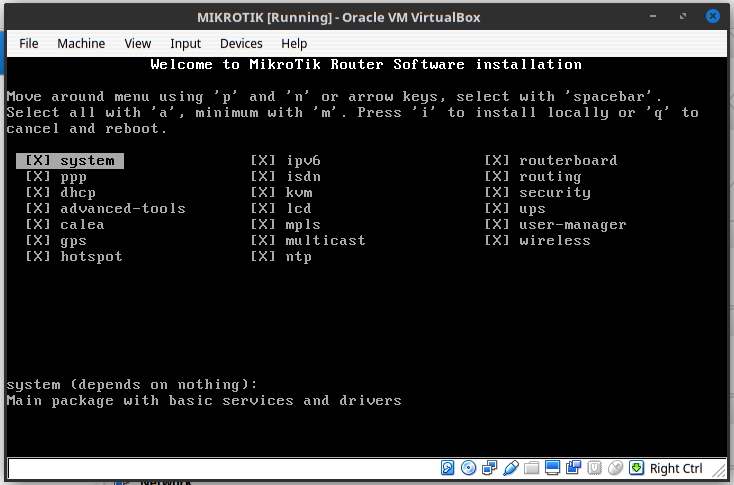The height and width of the screenshot is (485, 734).
Task: Click the green arrow host key icon
Action: coord(636,468)
